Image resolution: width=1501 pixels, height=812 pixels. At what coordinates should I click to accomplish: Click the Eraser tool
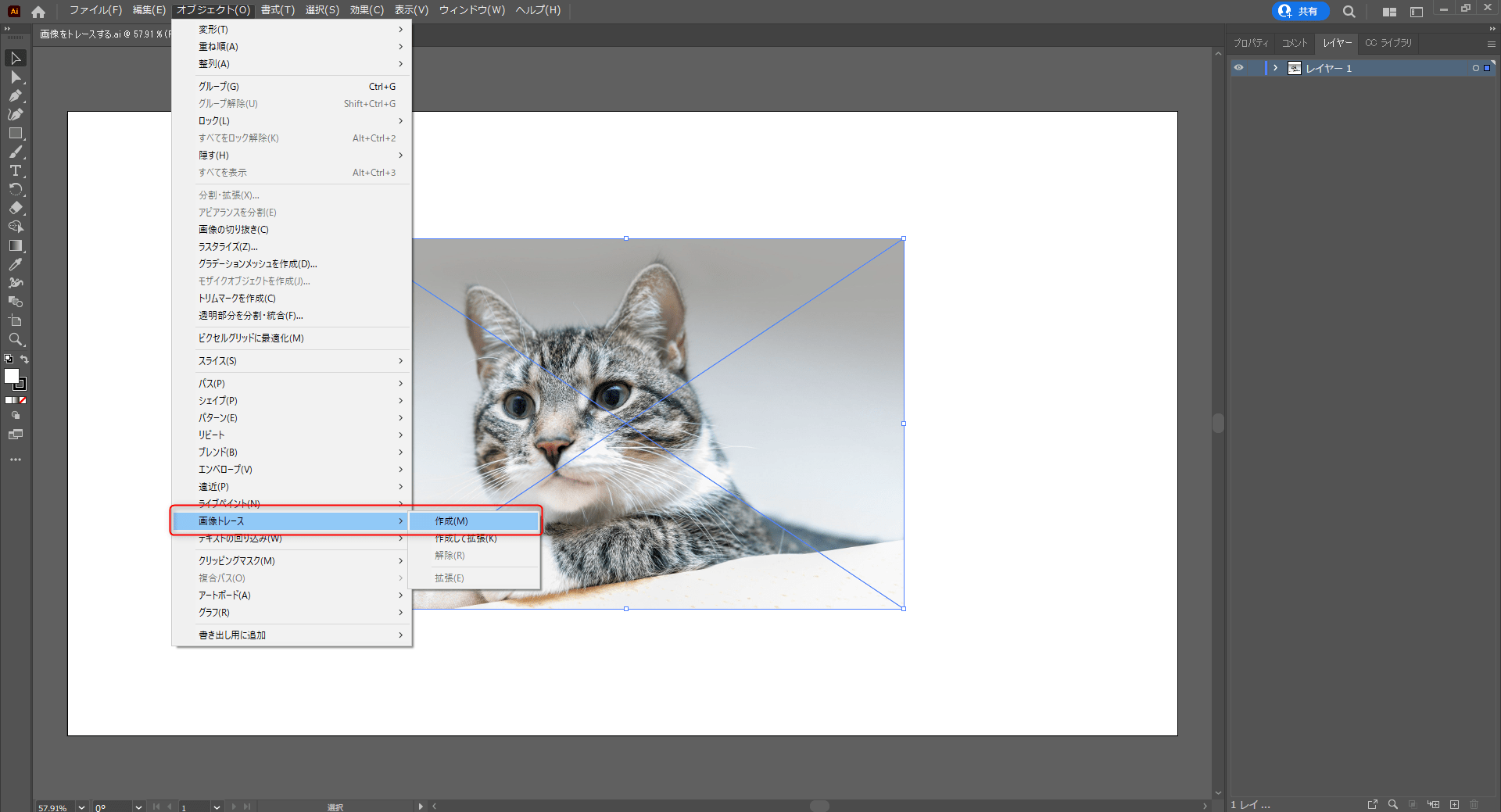(15, 208)
